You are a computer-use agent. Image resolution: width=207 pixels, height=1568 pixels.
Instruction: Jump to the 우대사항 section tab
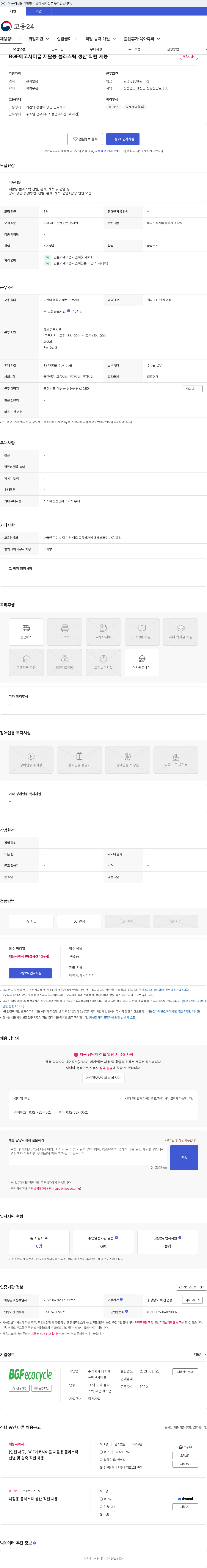pos(96,49)
